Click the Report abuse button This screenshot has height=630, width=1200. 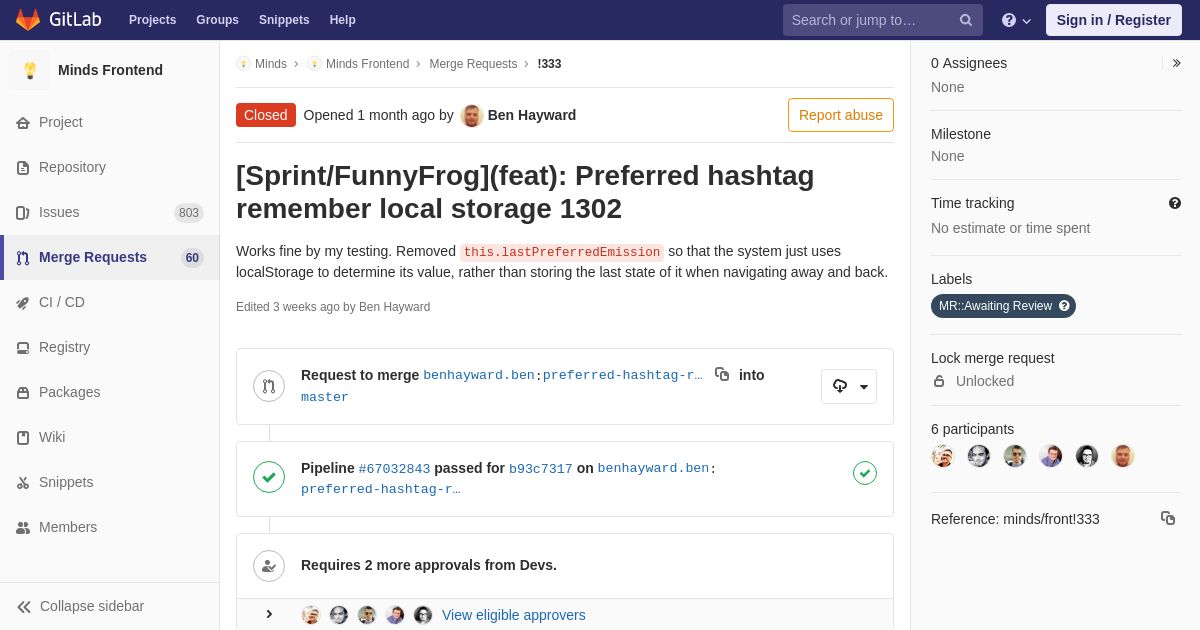click(841, 115)
